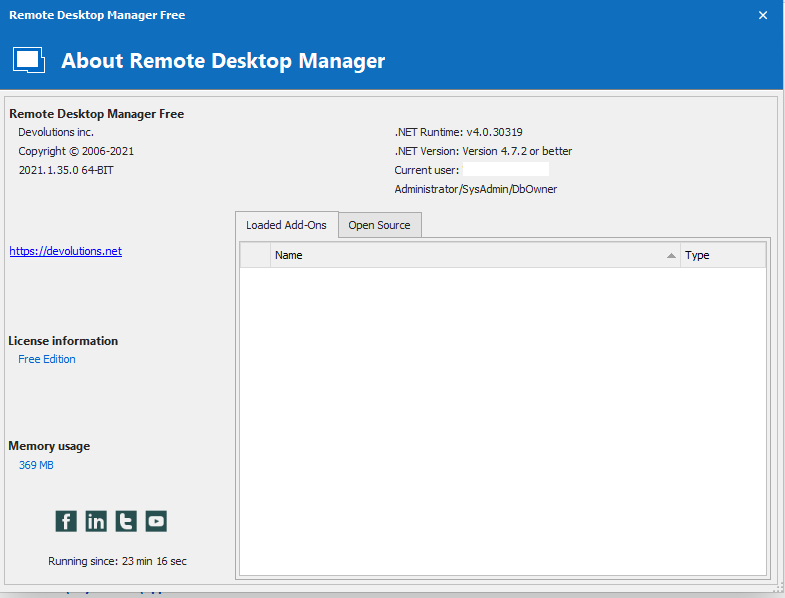The image size is (785, 598).
Task: Click the Copyright © 2006-2021 text
Action: pos(76,151)
